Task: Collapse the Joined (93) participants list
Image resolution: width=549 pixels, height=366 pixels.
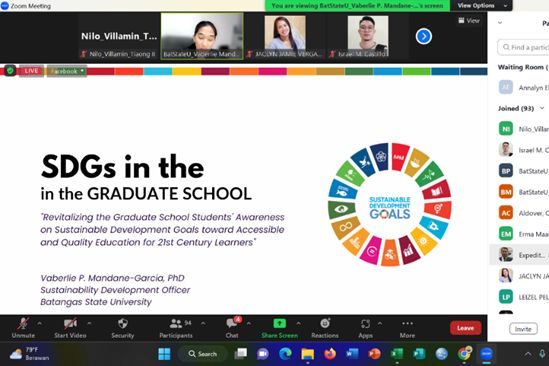Action: point(542,108)
